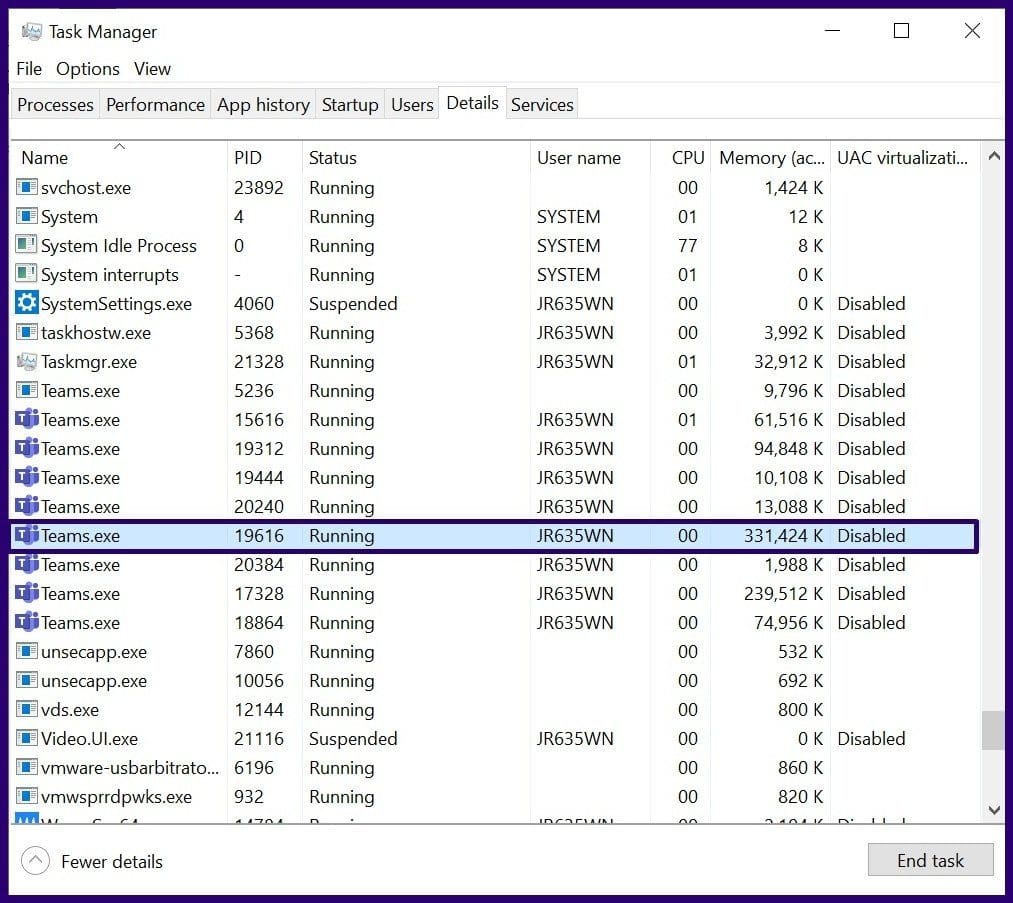Click PID 932 cell
The width and height of the screenshot is (1013, 903).
pyautogui.click(x=248, y=796)
